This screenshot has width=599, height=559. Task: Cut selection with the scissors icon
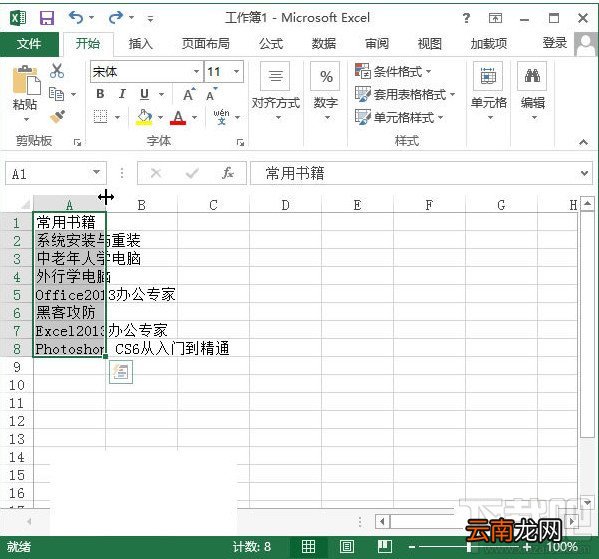57,71
